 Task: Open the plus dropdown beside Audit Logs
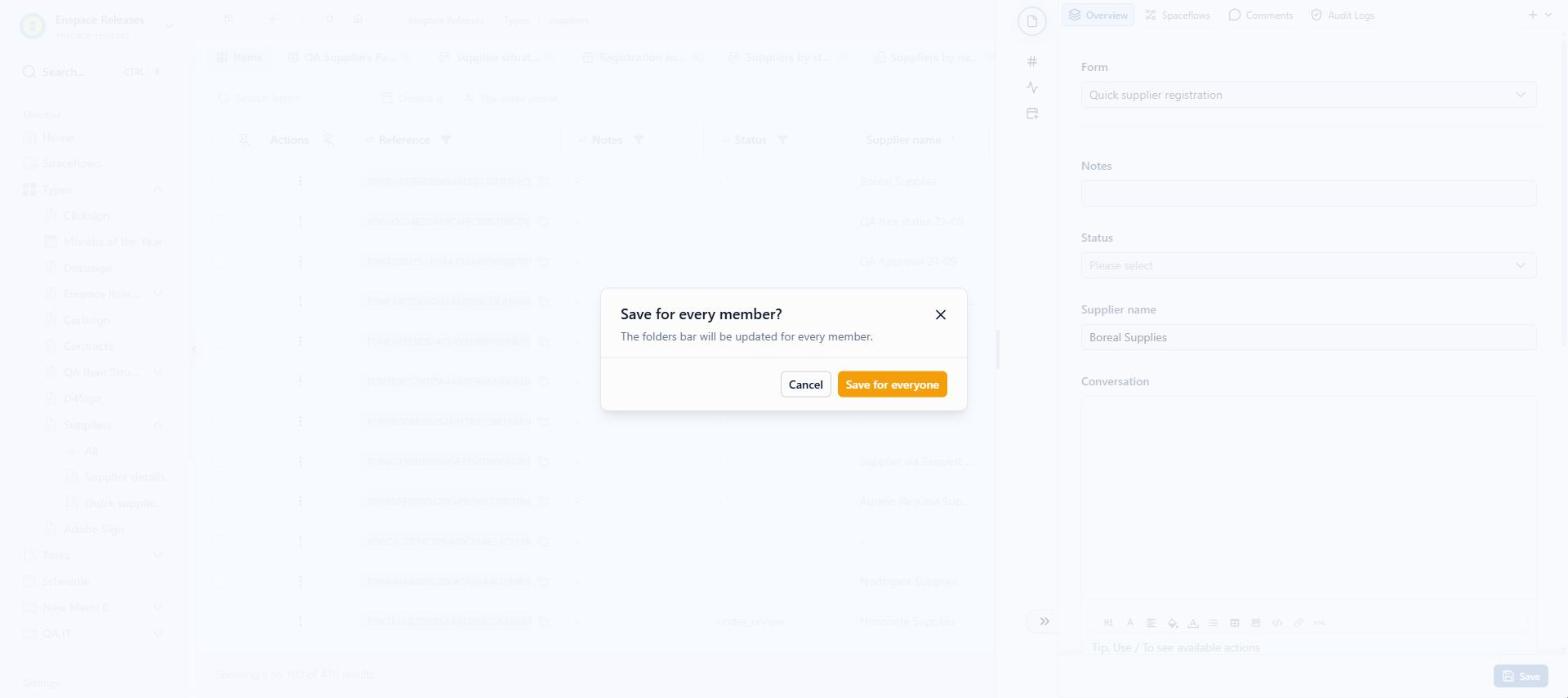click(1538, 15)
